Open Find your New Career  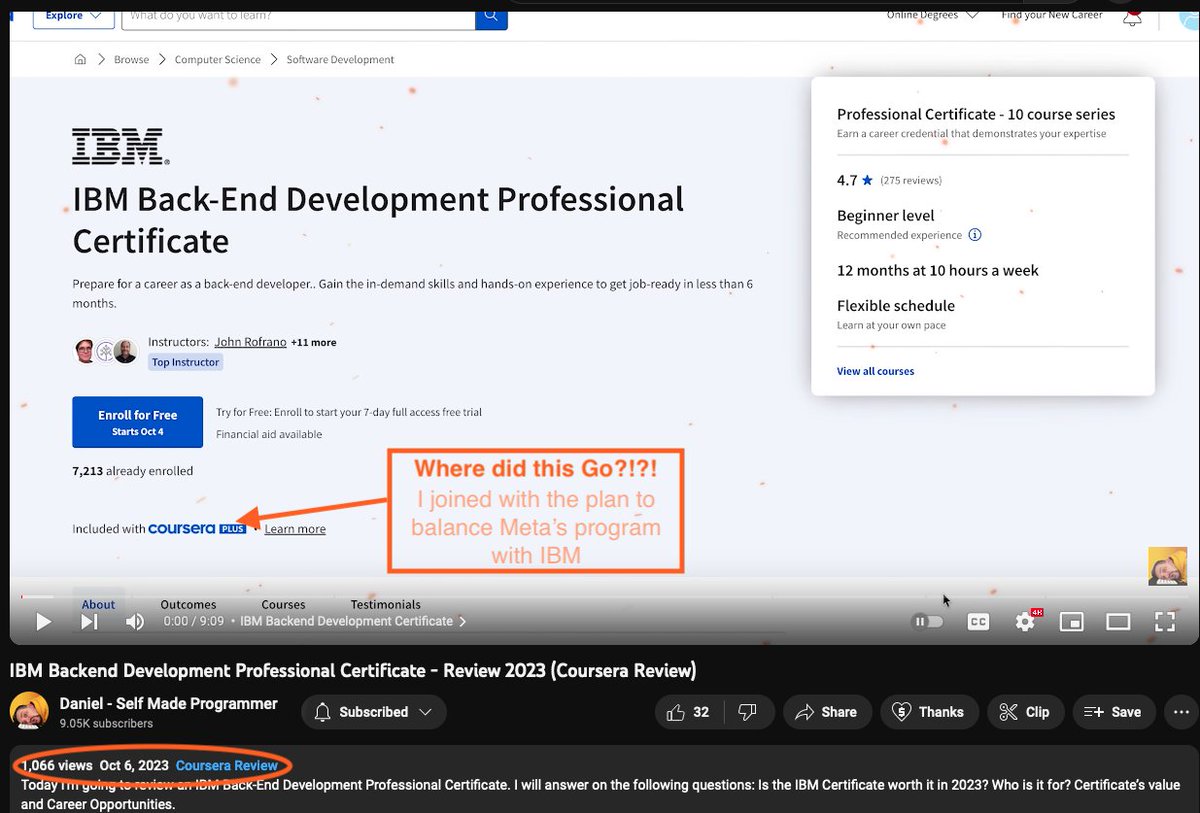click(1052, 15)
